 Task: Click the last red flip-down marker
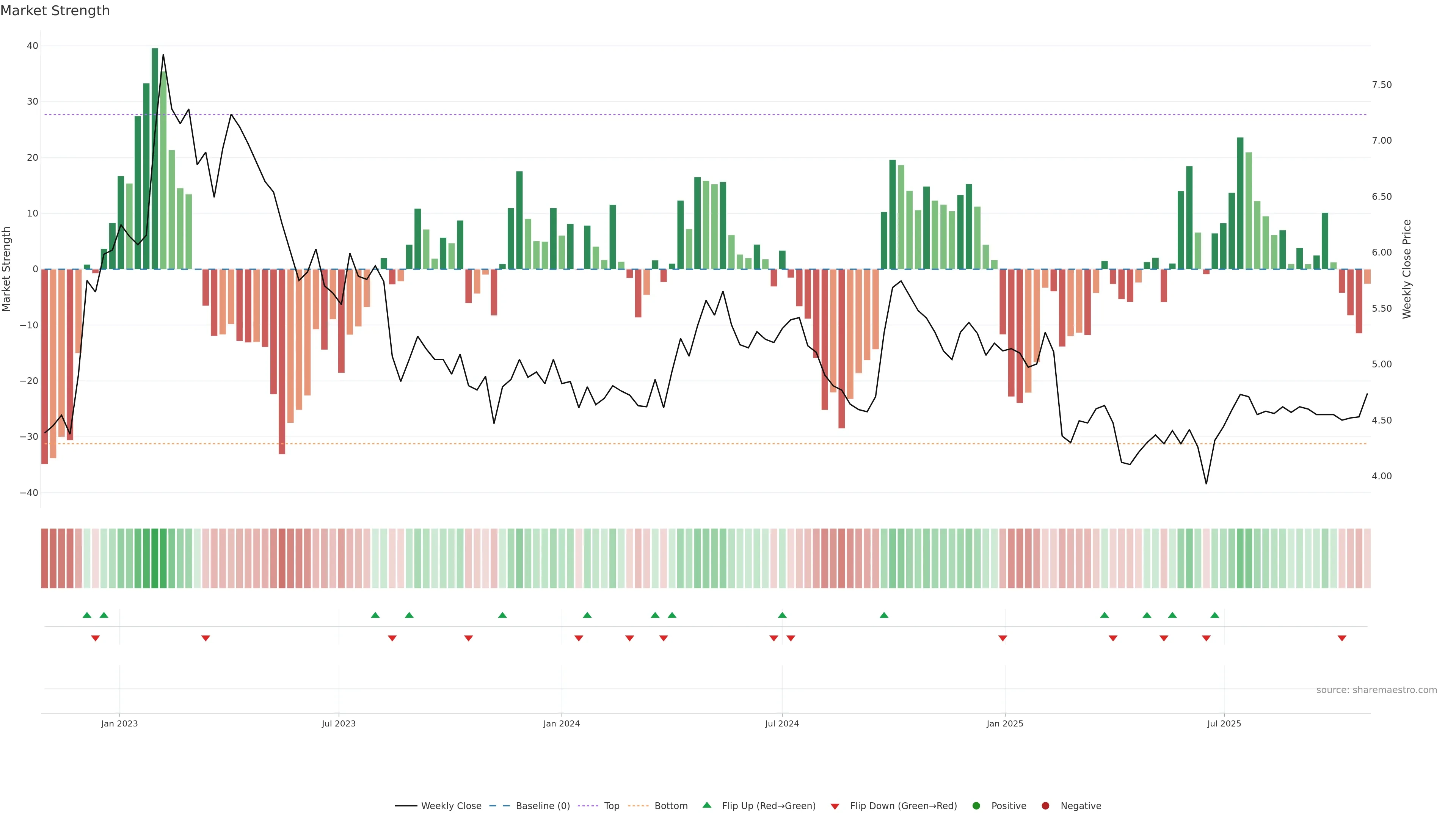[1342, 638]
